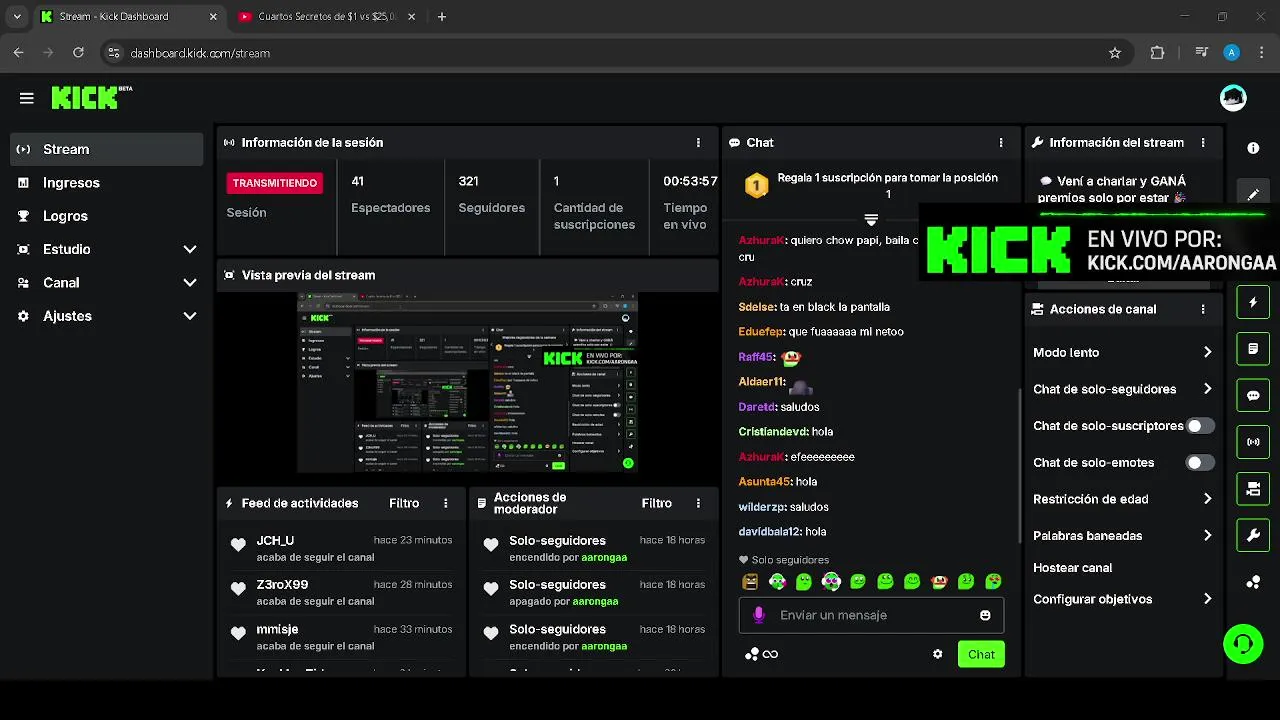Click the browser address bar

point(600,53)
